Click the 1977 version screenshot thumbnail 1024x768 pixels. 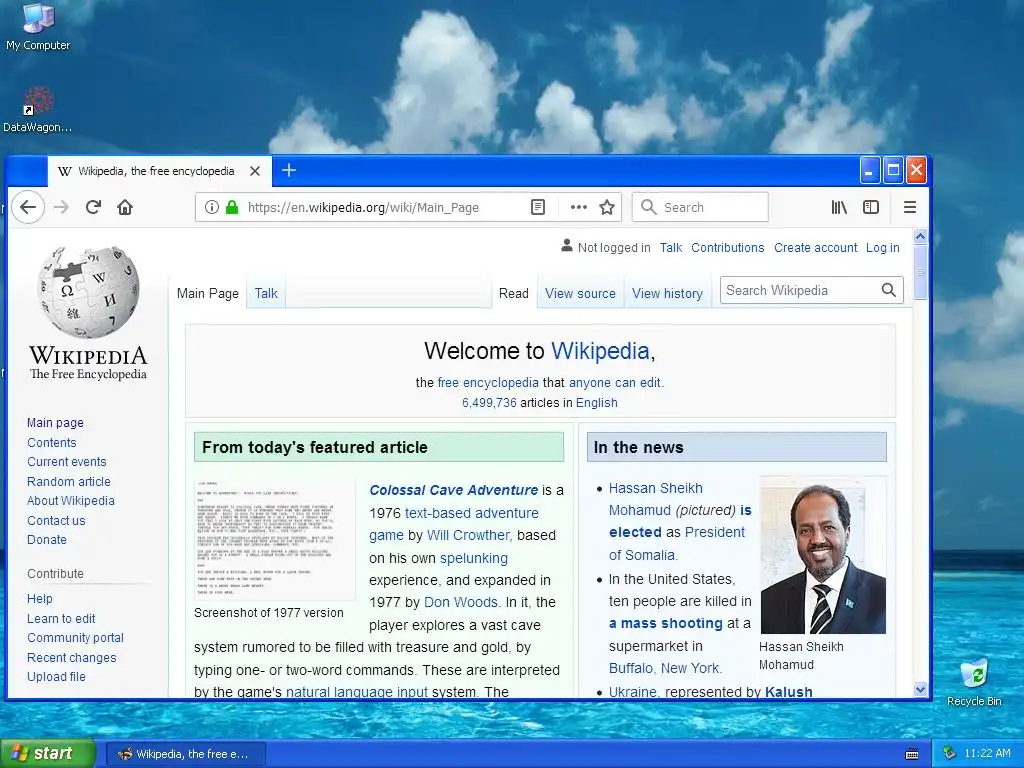click(274, 540)
